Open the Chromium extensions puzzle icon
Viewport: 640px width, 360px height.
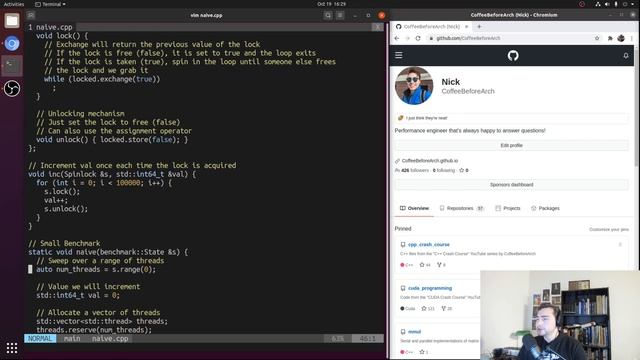[610, 38]
